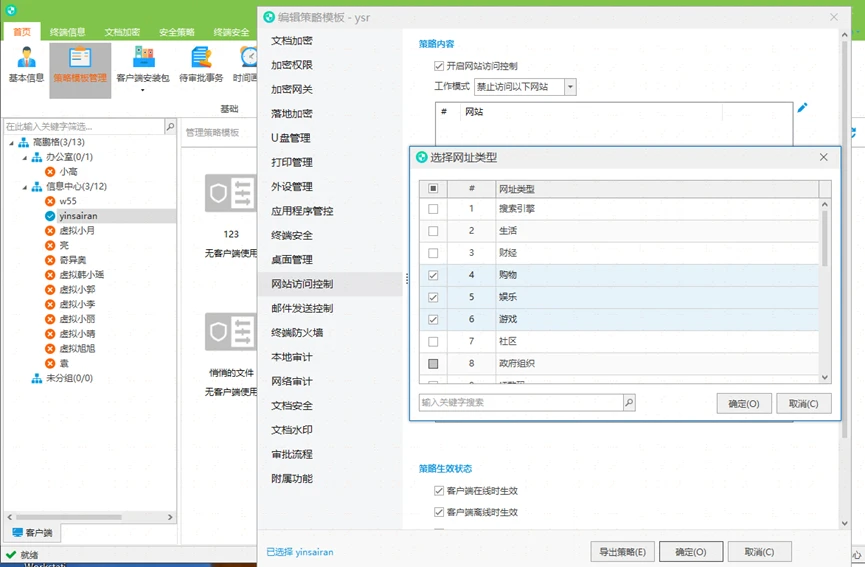
Task: Open 待审批事务 ribbon icon
Action: pyautogui.click(x=201, y=65)
